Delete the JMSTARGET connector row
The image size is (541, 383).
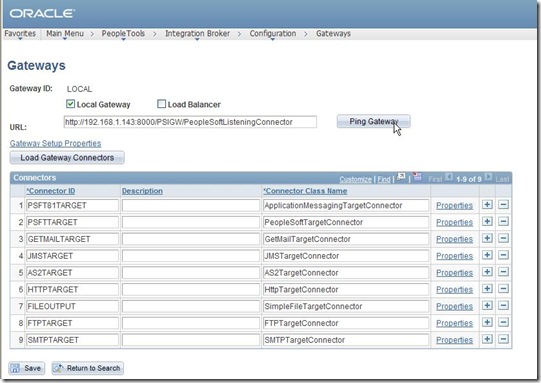(503, 255)
